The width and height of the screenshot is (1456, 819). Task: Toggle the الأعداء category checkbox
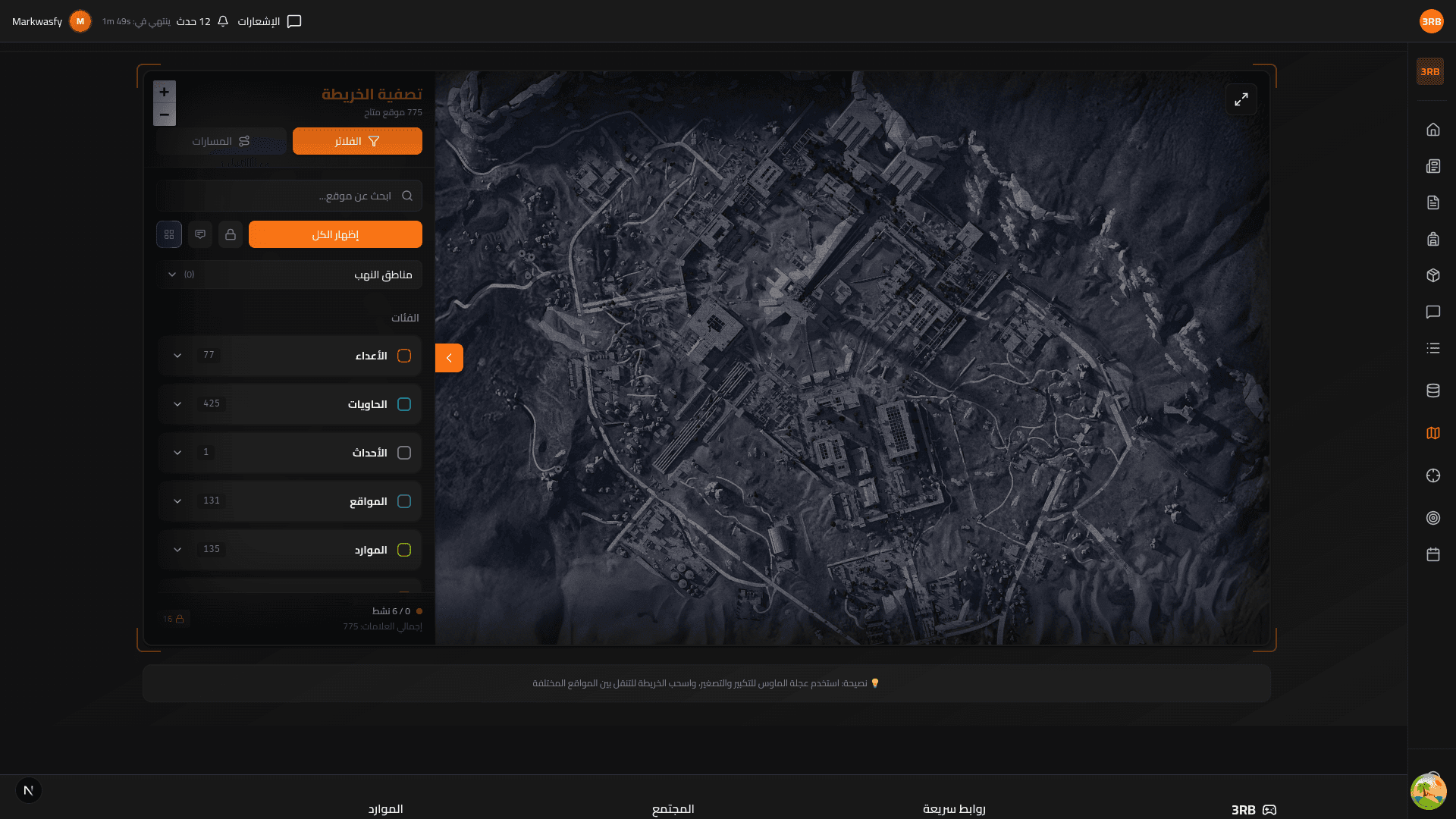coord(404,356)
